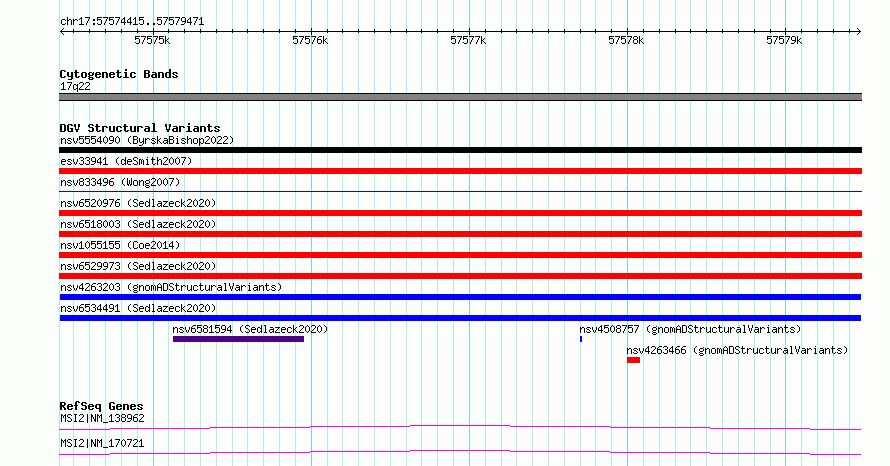
Task: Click the nsv6581594 (Sedlazeck2020) label
Action: click(x=250, y=329)
